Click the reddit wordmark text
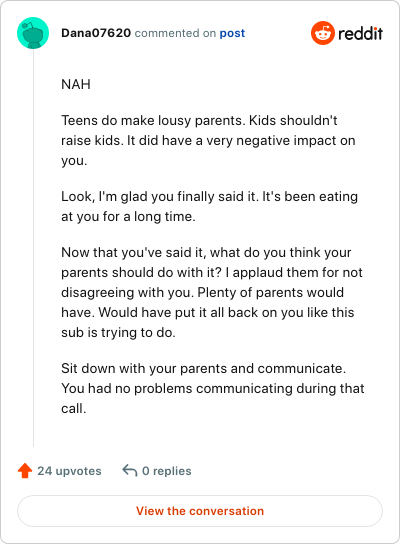 pos(360,33)
